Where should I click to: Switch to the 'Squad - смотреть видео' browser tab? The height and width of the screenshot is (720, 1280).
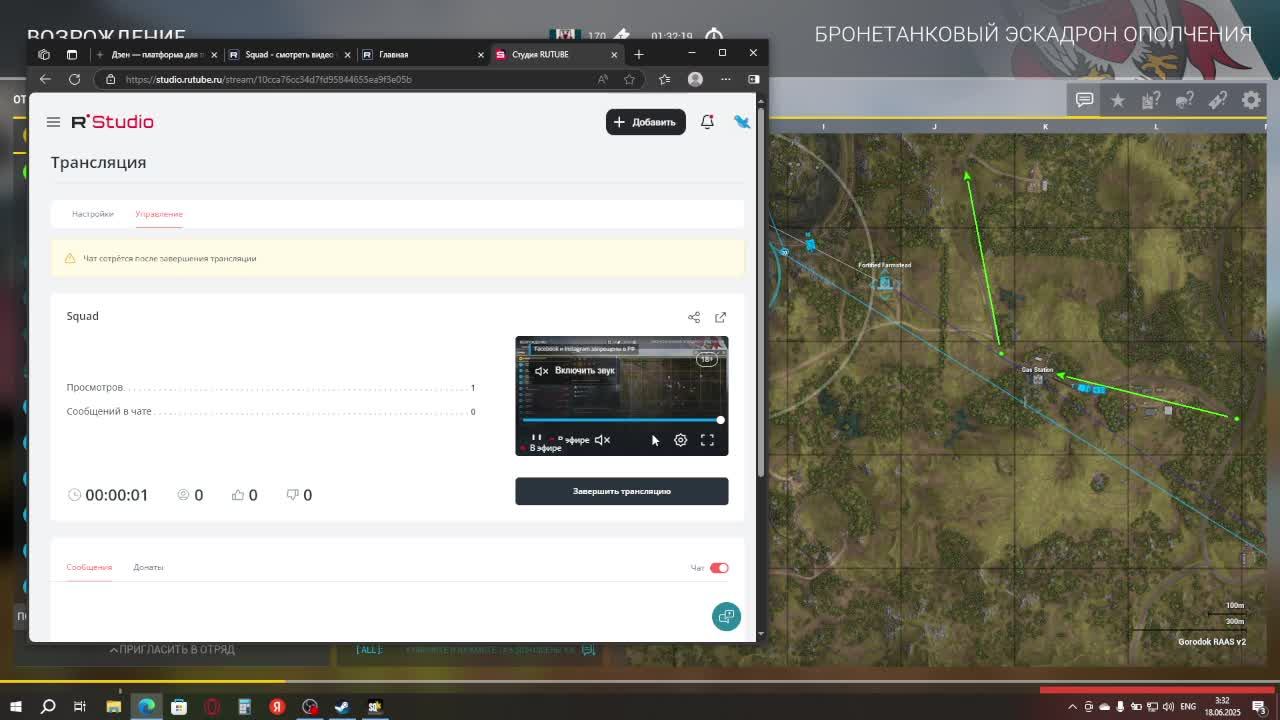pyautogui.click(x=288, y=54)
